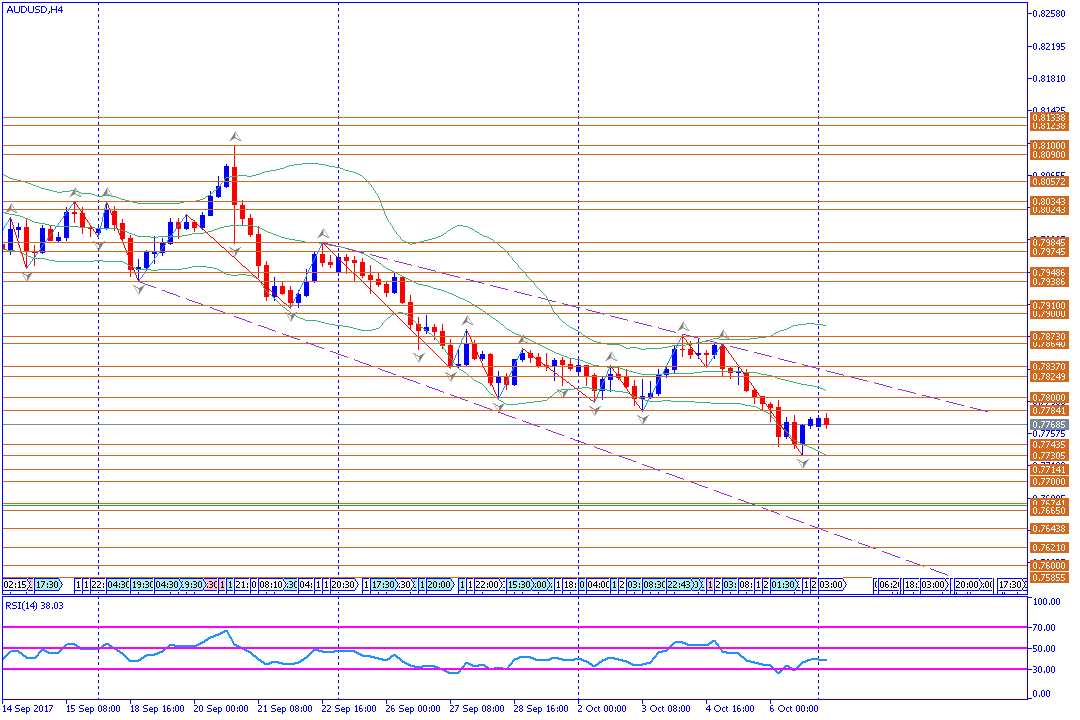Click the RSI 100.00 scale value

tap(1046, 602)
